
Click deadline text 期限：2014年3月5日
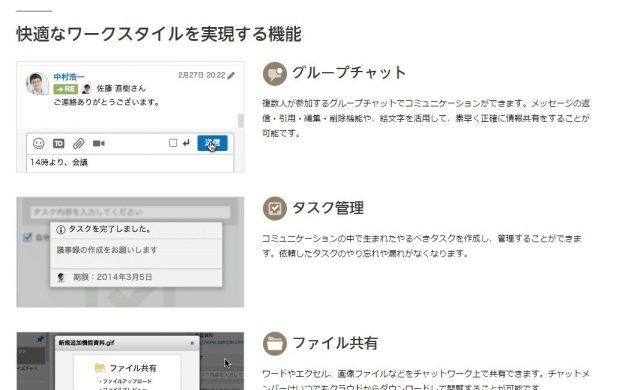[x=113, y=277]
